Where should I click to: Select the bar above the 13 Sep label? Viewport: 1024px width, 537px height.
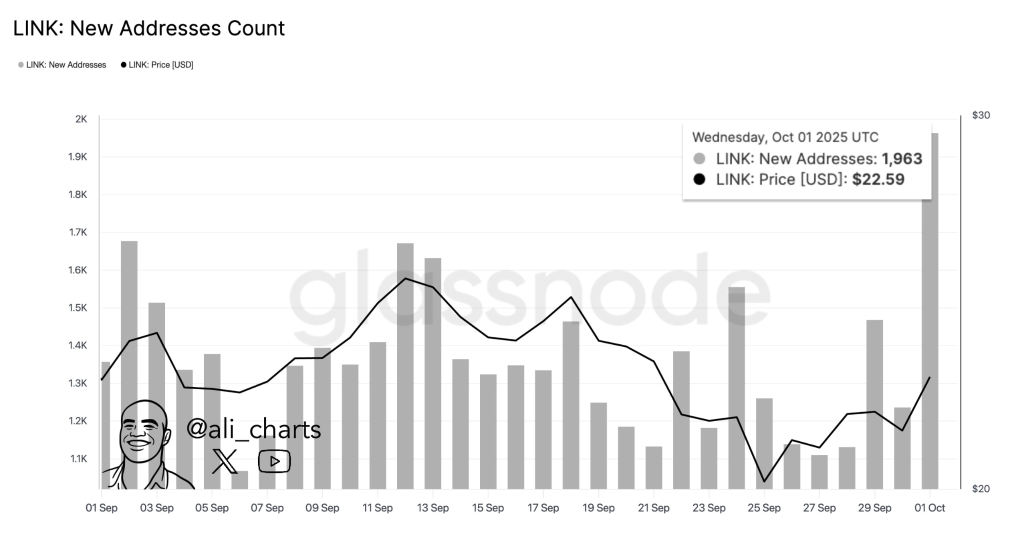click(x=433, y=372)
